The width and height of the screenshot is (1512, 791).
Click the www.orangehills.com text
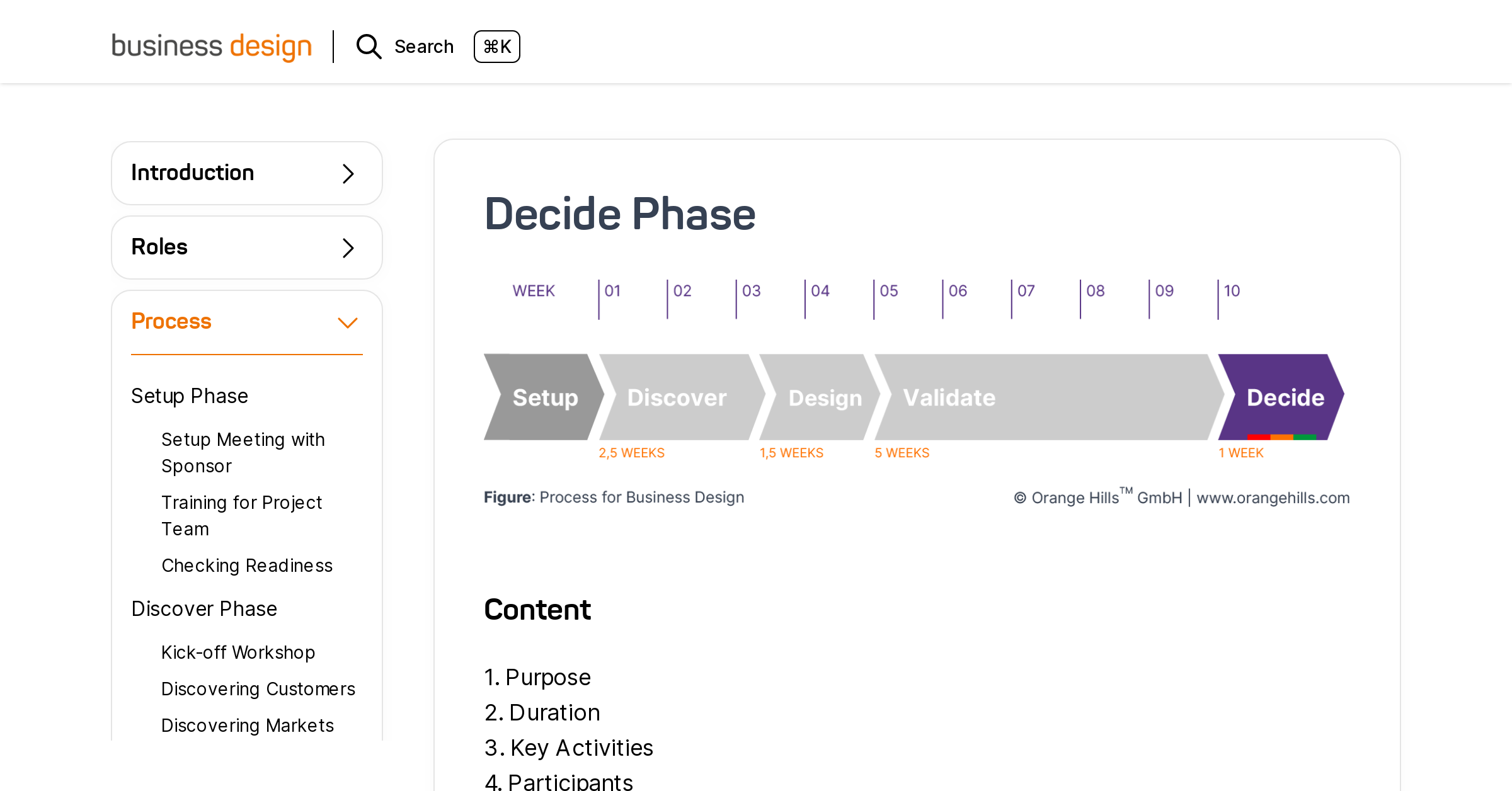point(1273,498)
